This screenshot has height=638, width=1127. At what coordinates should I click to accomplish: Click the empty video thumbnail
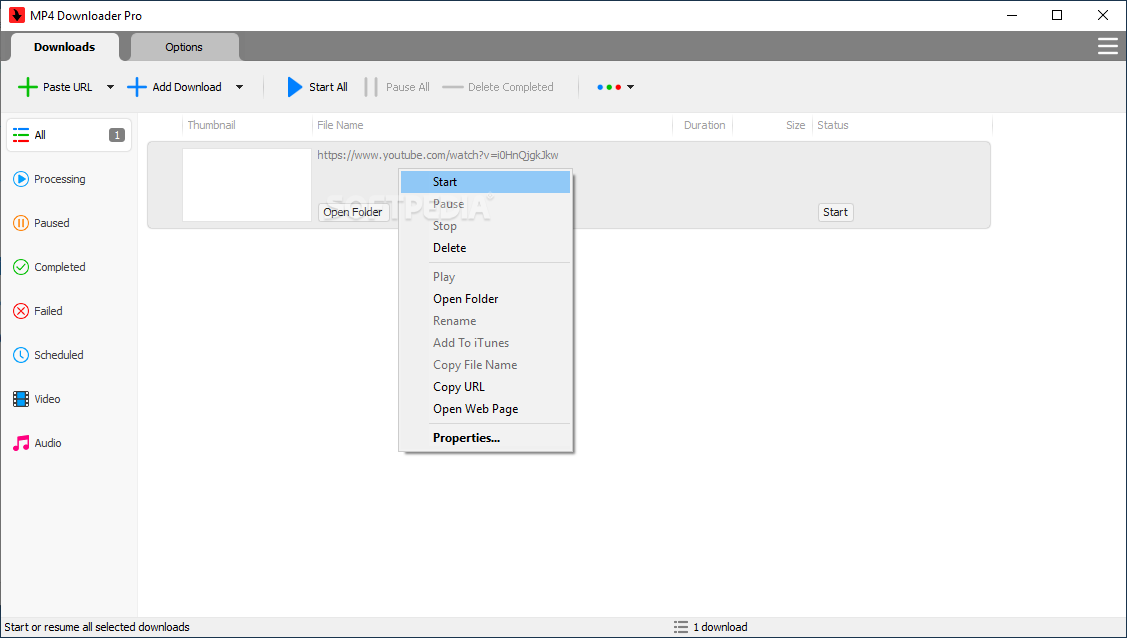[x=247, y=185]
